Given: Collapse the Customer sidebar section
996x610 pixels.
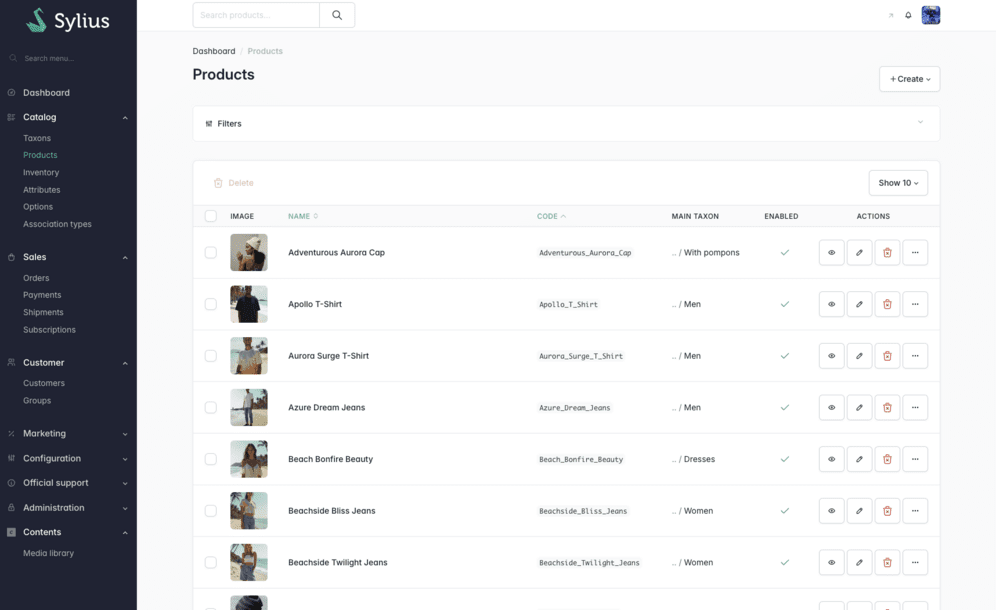Looking at the screenshot, I should click(68, 362).
